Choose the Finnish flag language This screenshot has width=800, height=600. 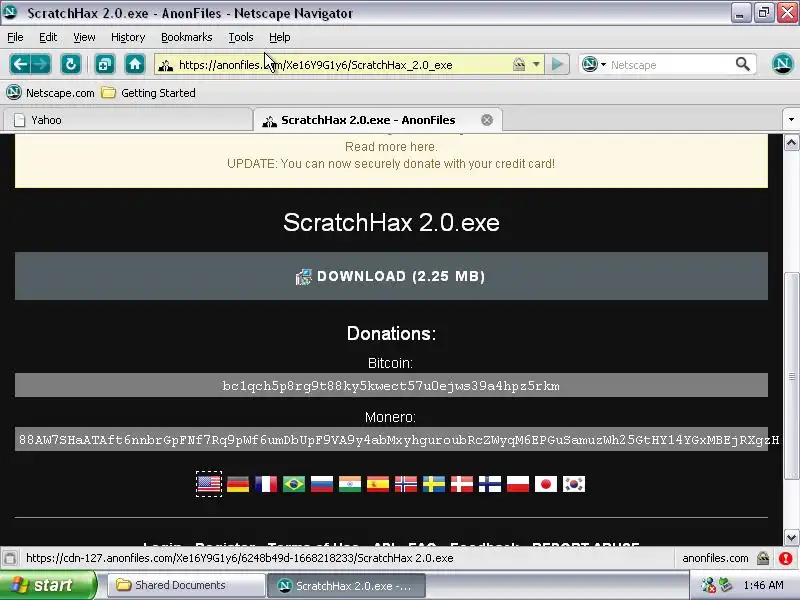(490, 484)
